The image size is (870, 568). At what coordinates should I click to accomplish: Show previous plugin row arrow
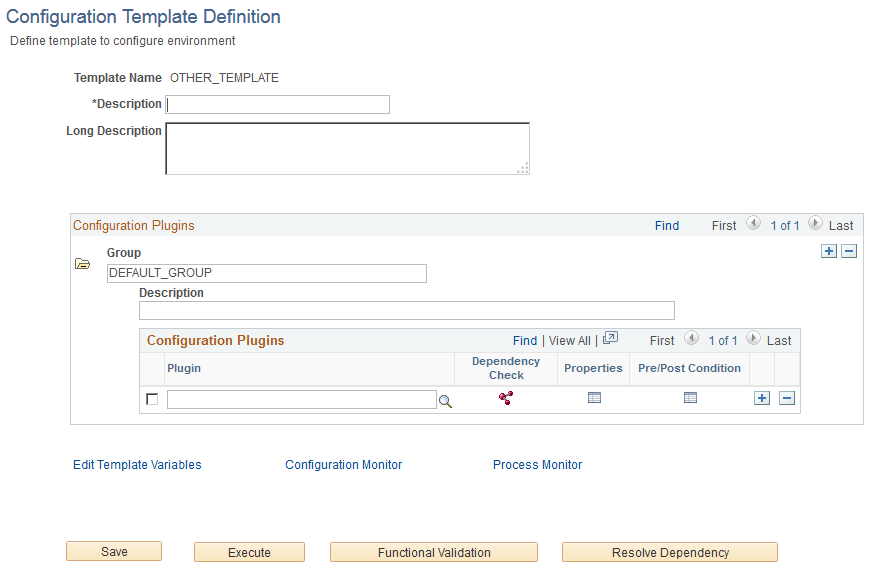[691, 338]
